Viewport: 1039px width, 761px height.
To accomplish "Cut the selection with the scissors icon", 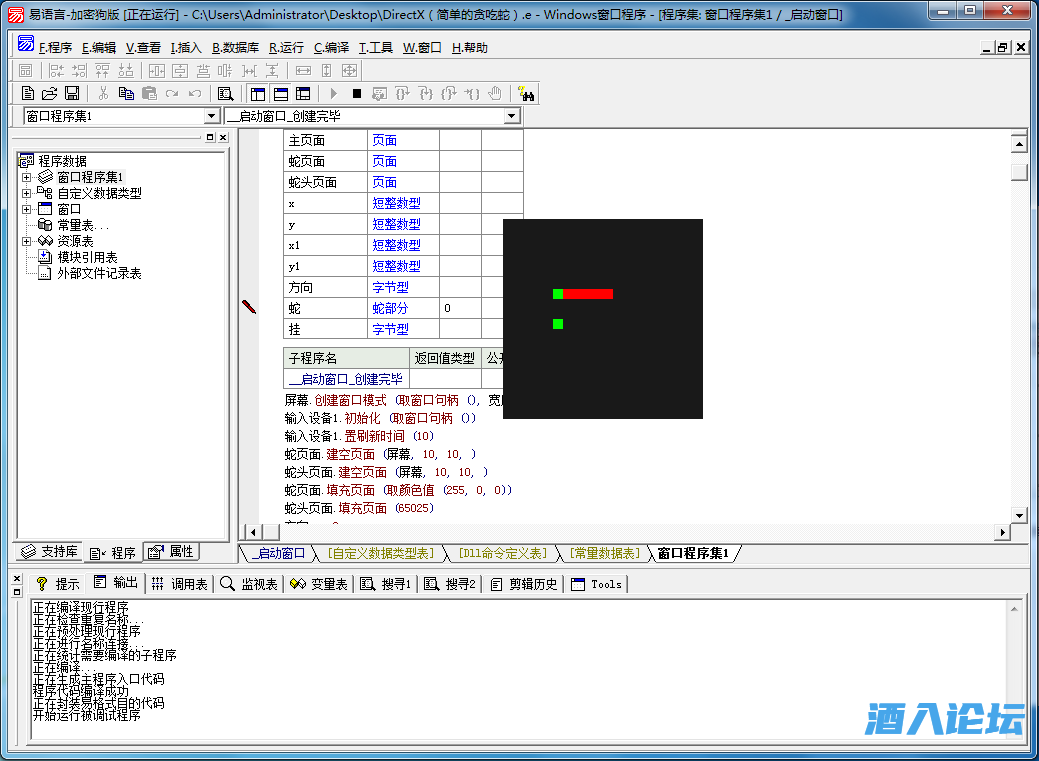I will coord(103,93).
